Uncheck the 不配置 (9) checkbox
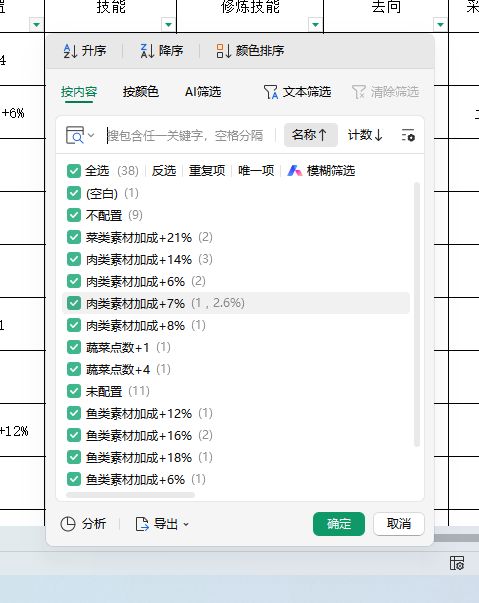Screen dimensions: 479x603 73,215
